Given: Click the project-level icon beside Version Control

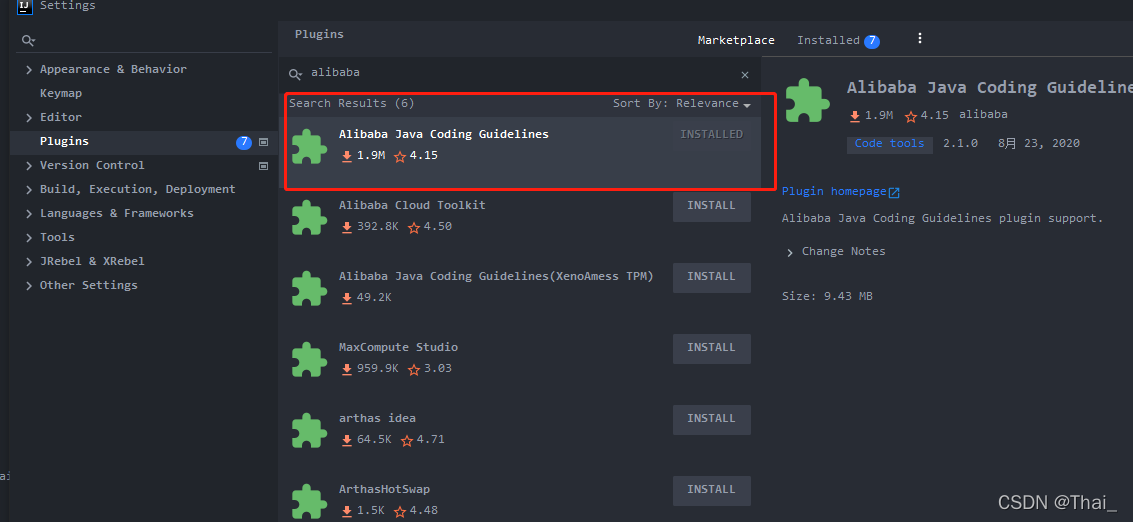Looking at the screenshot, I should pos(263,166).
